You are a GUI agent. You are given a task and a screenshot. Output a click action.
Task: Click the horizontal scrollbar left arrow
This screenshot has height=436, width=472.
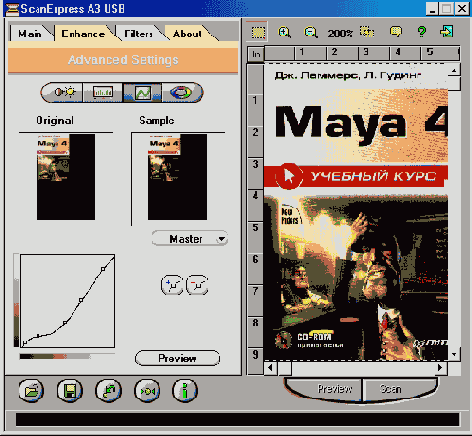point(271,368)
